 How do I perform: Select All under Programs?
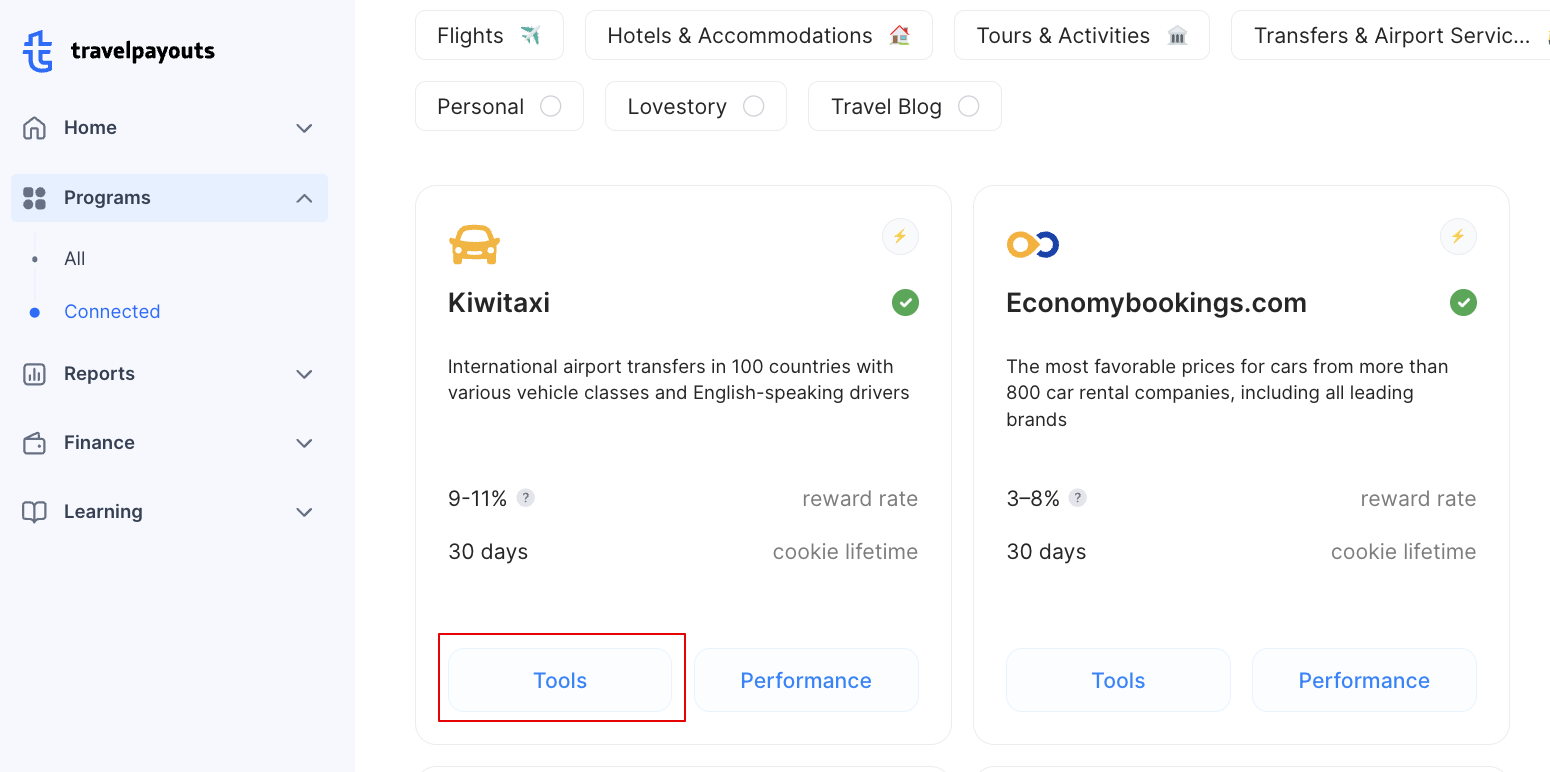74,258
